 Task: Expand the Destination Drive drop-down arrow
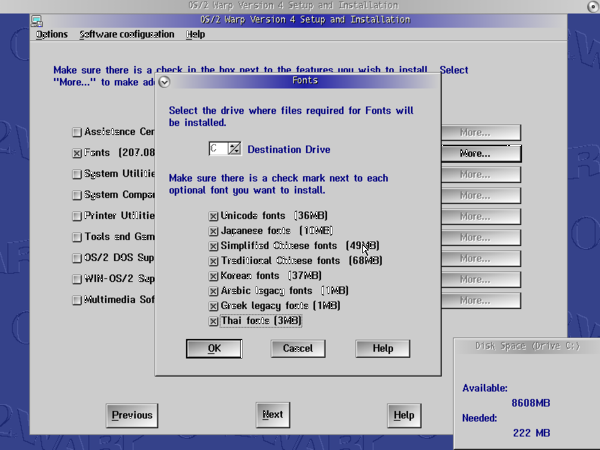point(234,148)
